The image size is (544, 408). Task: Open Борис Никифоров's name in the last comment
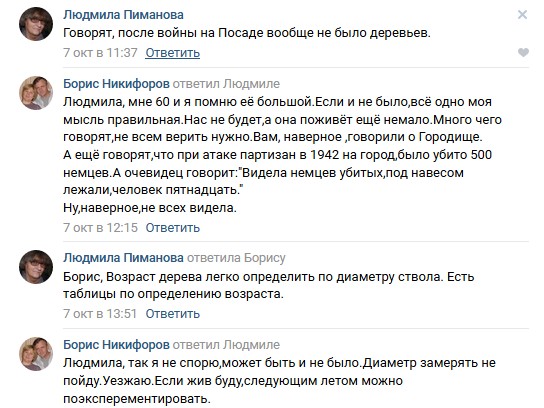[116, 345]
